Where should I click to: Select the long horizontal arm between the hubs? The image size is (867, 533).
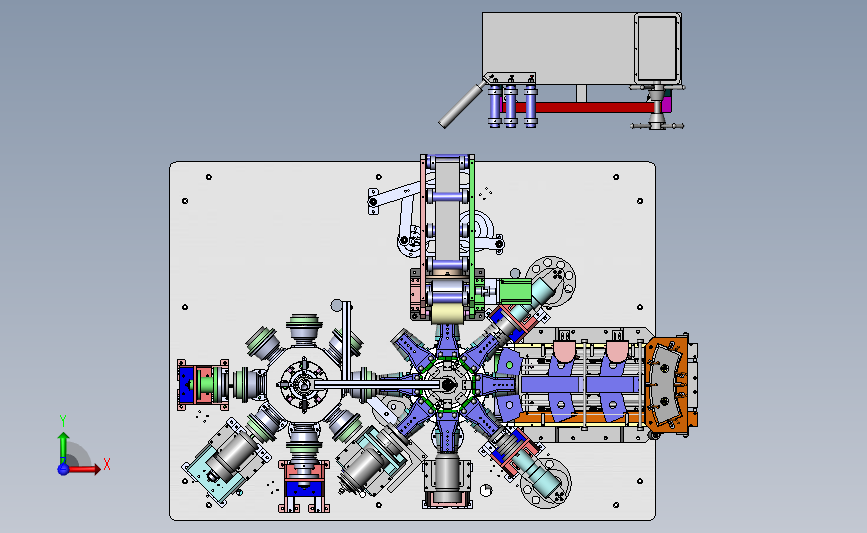coord(377,384)
